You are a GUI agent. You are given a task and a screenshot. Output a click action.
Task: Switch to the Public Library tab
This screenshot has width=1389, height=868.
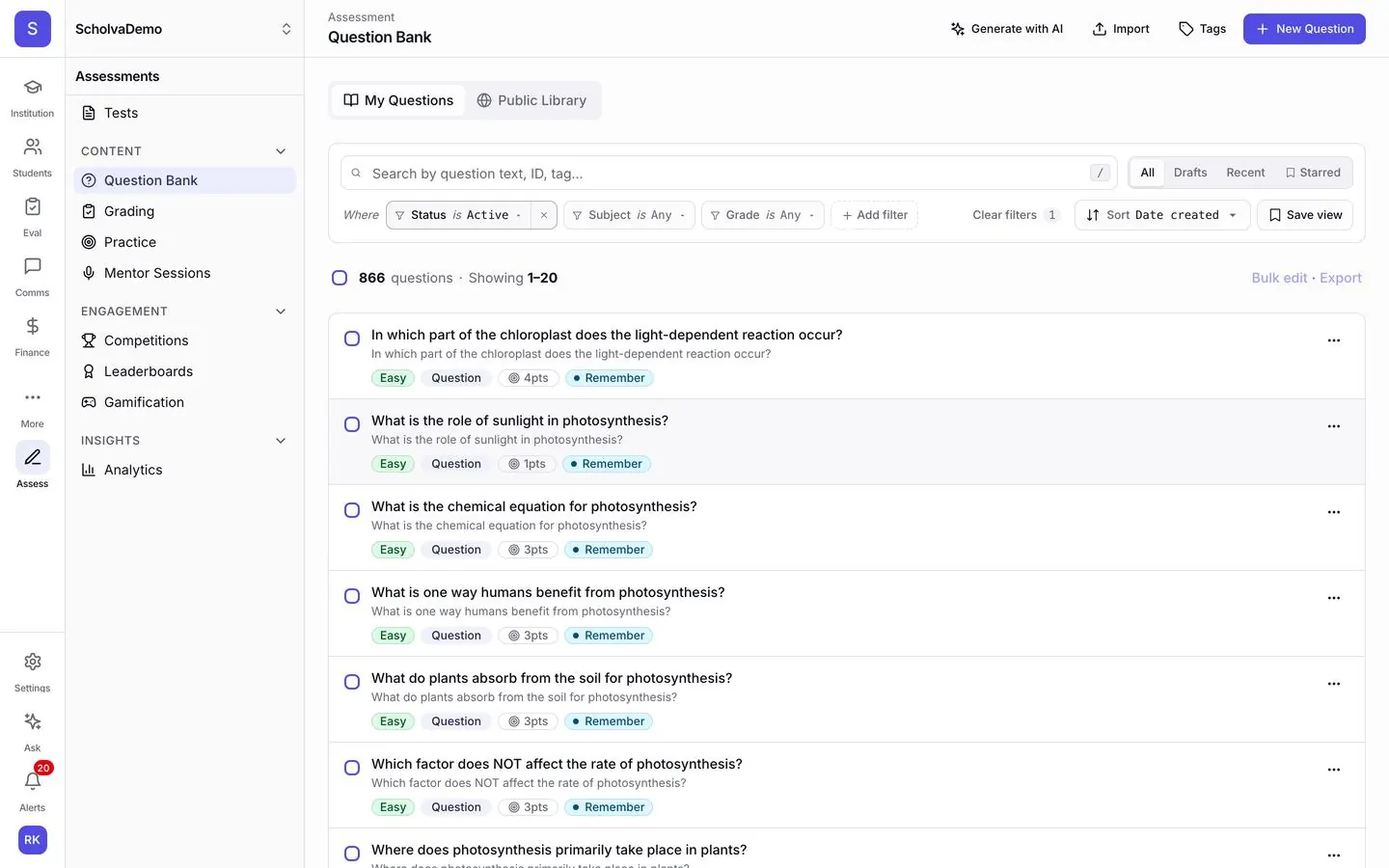[531, 100]
